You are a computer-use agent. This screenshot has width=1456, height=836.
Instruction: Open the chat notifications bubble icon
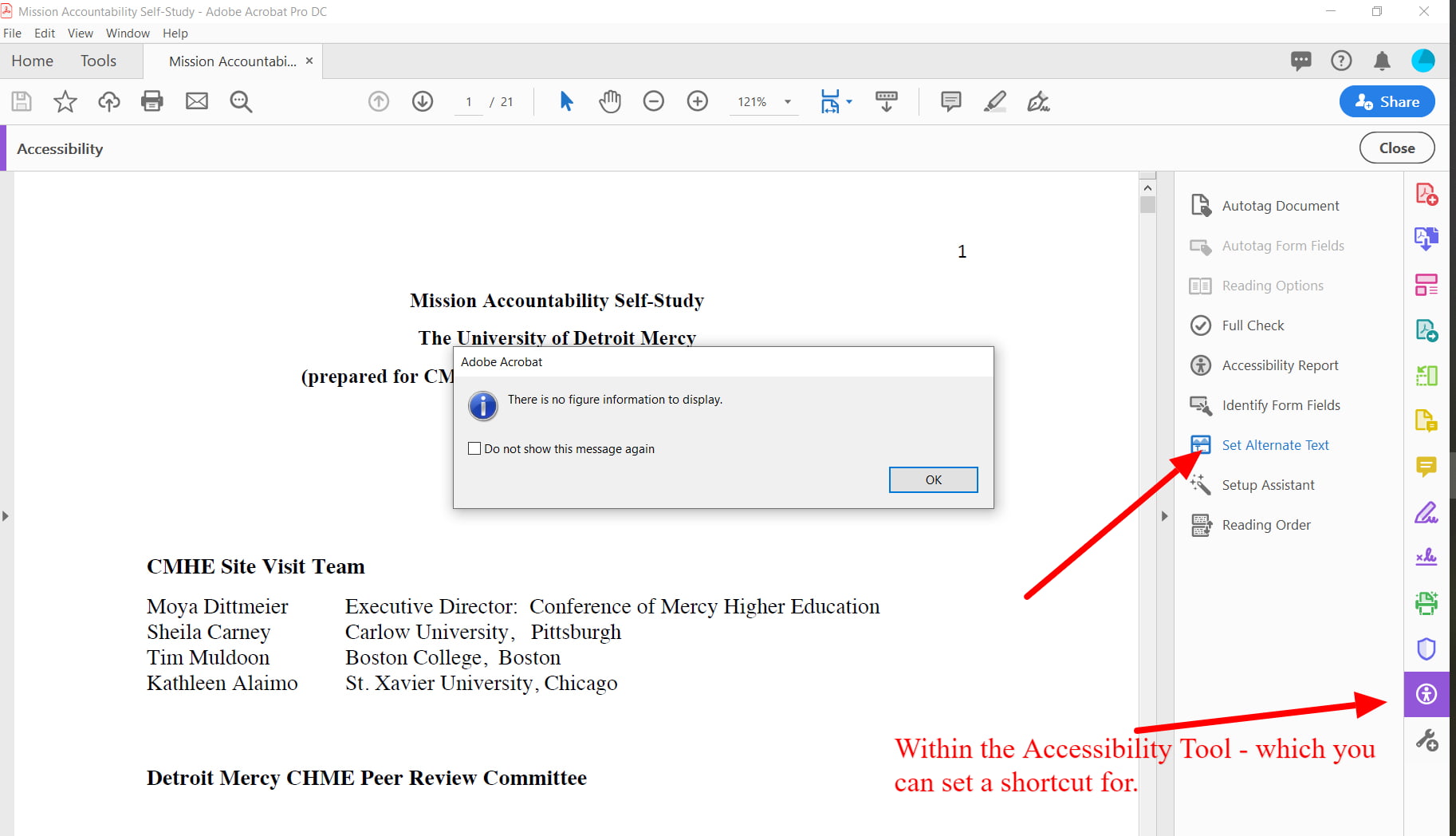(x=1301, y=61)
